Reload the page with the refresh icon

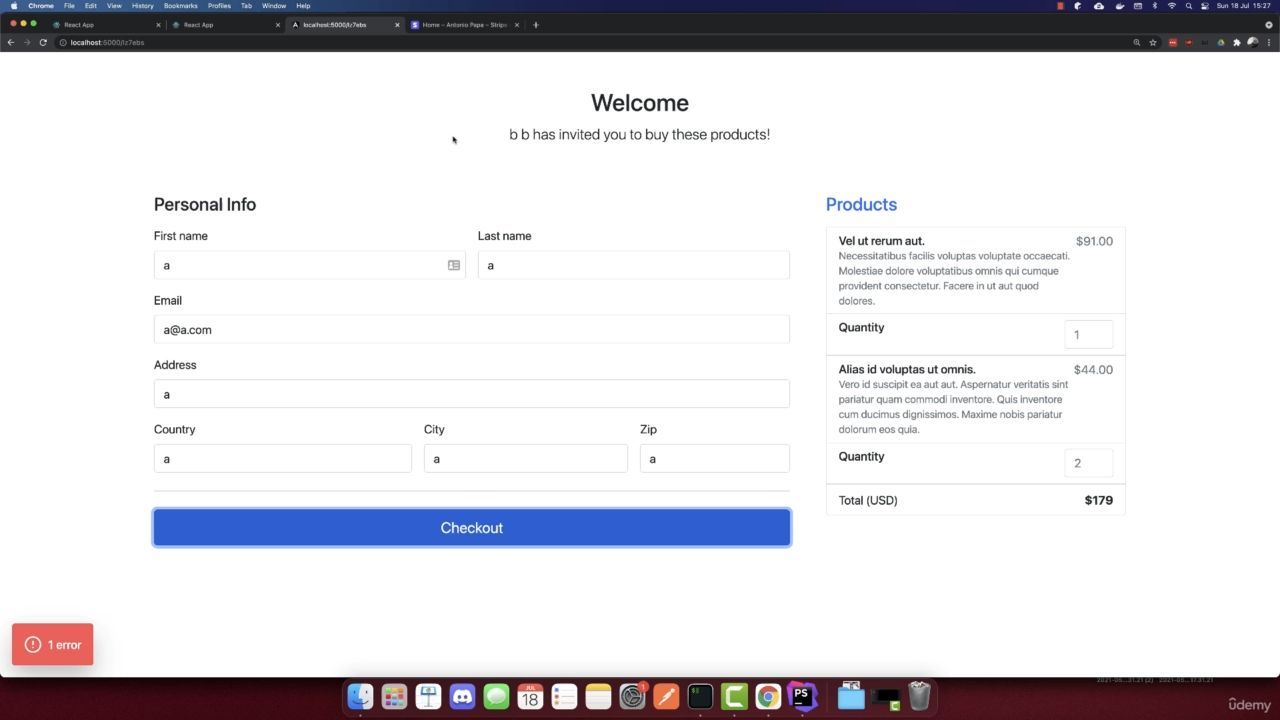[43, 42]
